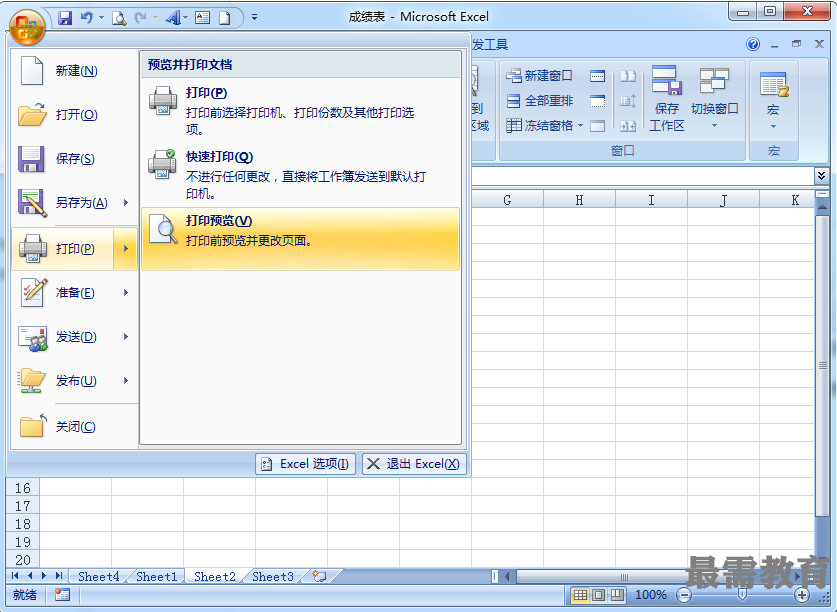Switch to Sheet1 tab
This screenshot has height=612, width=837.
tap(156, 577)
